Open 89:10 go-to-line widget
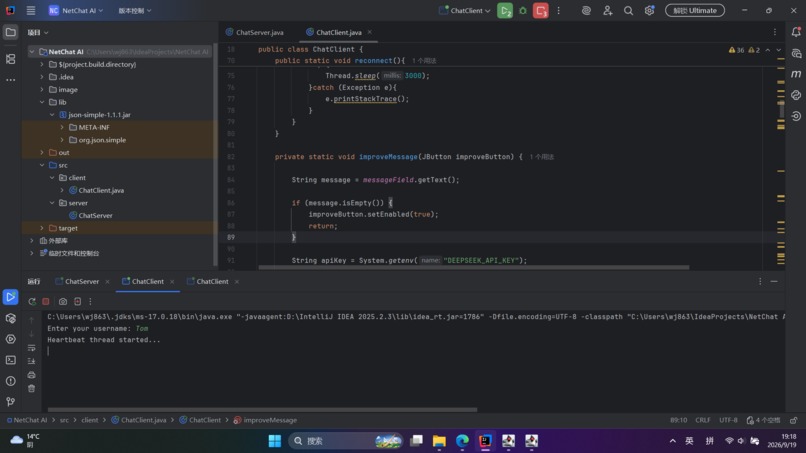The image size is (806, 453). pos(679,420)
